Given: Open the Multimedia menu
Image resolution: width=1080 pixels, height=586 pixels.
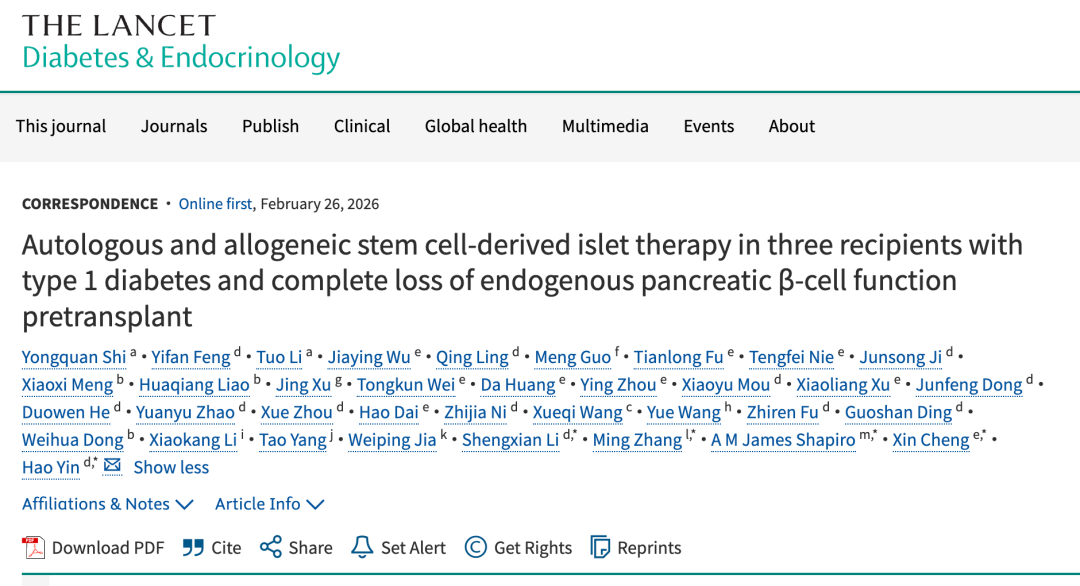Looking at the screenshot, I should coord(605,126).
